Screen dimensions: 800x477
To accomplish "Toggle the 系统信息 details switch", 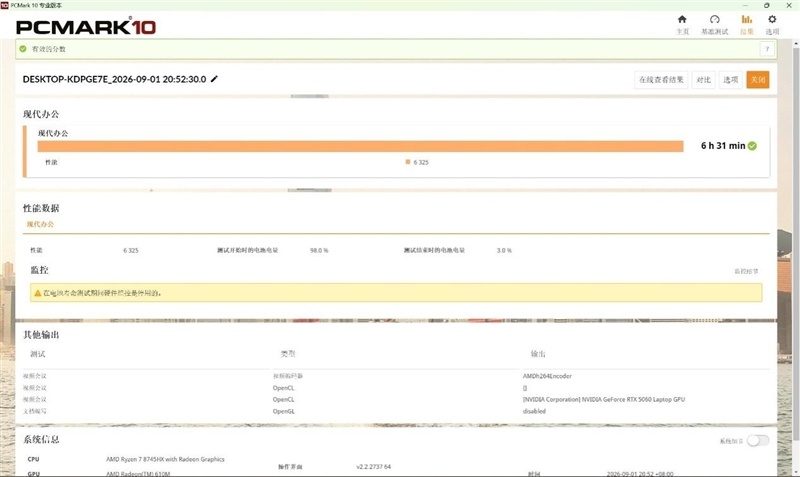I will click(x=758, y=440).
